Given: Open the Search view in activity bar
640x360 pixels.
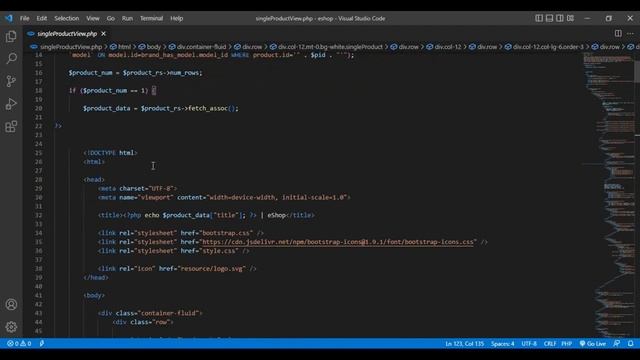Looking at the screenshot, I should pos(11,58).
